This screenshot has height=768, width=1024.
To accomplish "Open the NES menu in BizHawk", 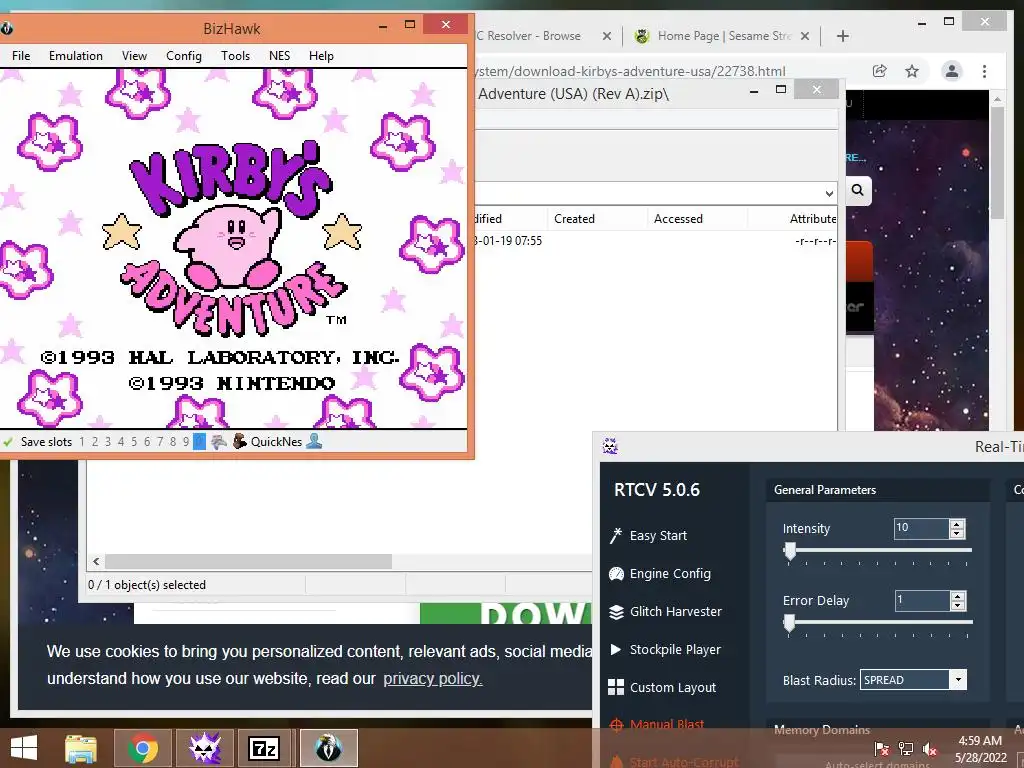I will (280, 56).
